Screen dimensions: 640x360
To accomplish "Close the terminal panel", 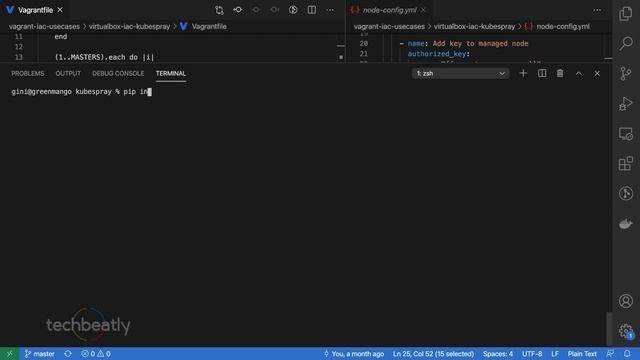I will [x=597, y=73].
